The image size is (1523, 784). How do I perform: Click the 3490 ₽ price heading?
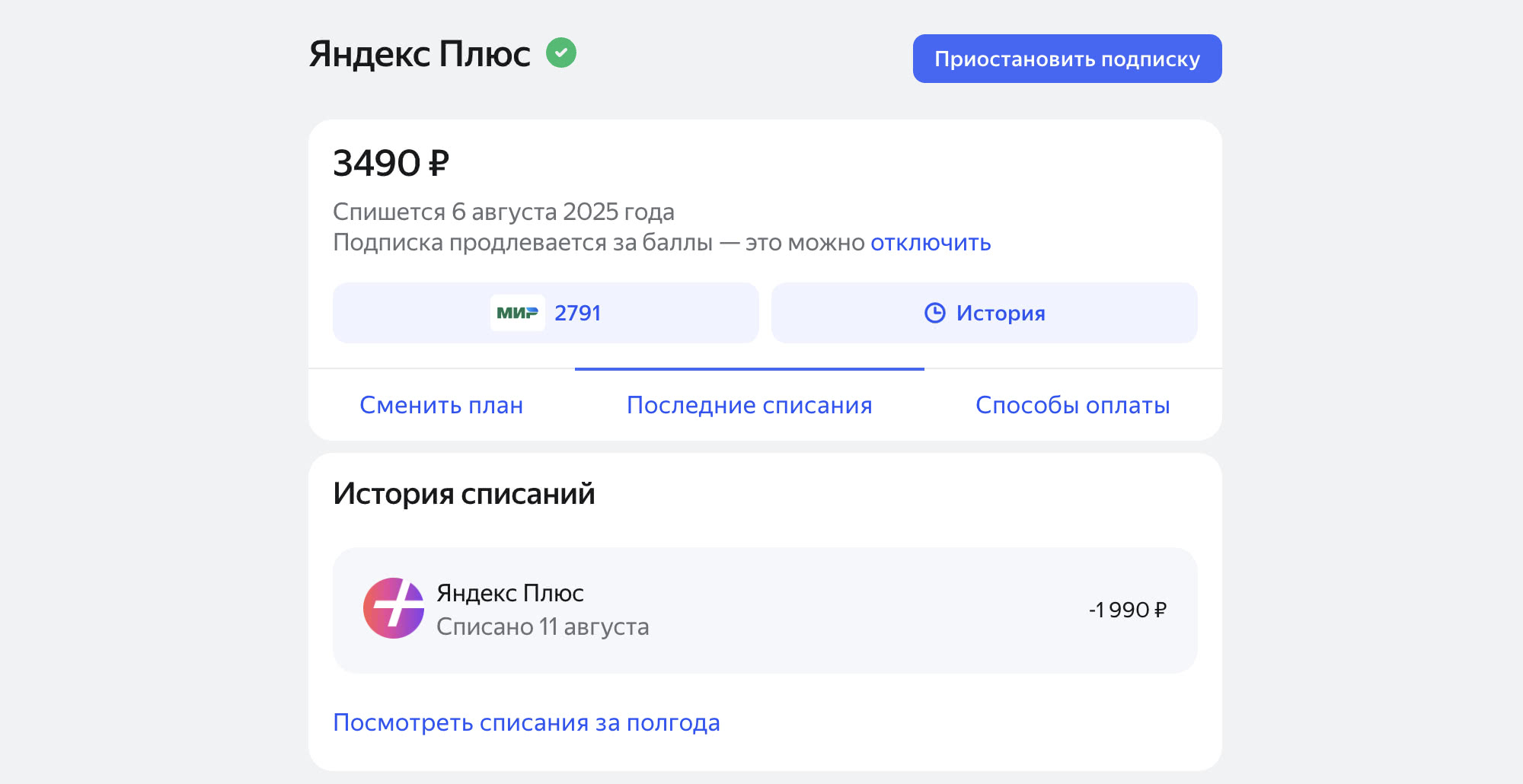[391, 163]
